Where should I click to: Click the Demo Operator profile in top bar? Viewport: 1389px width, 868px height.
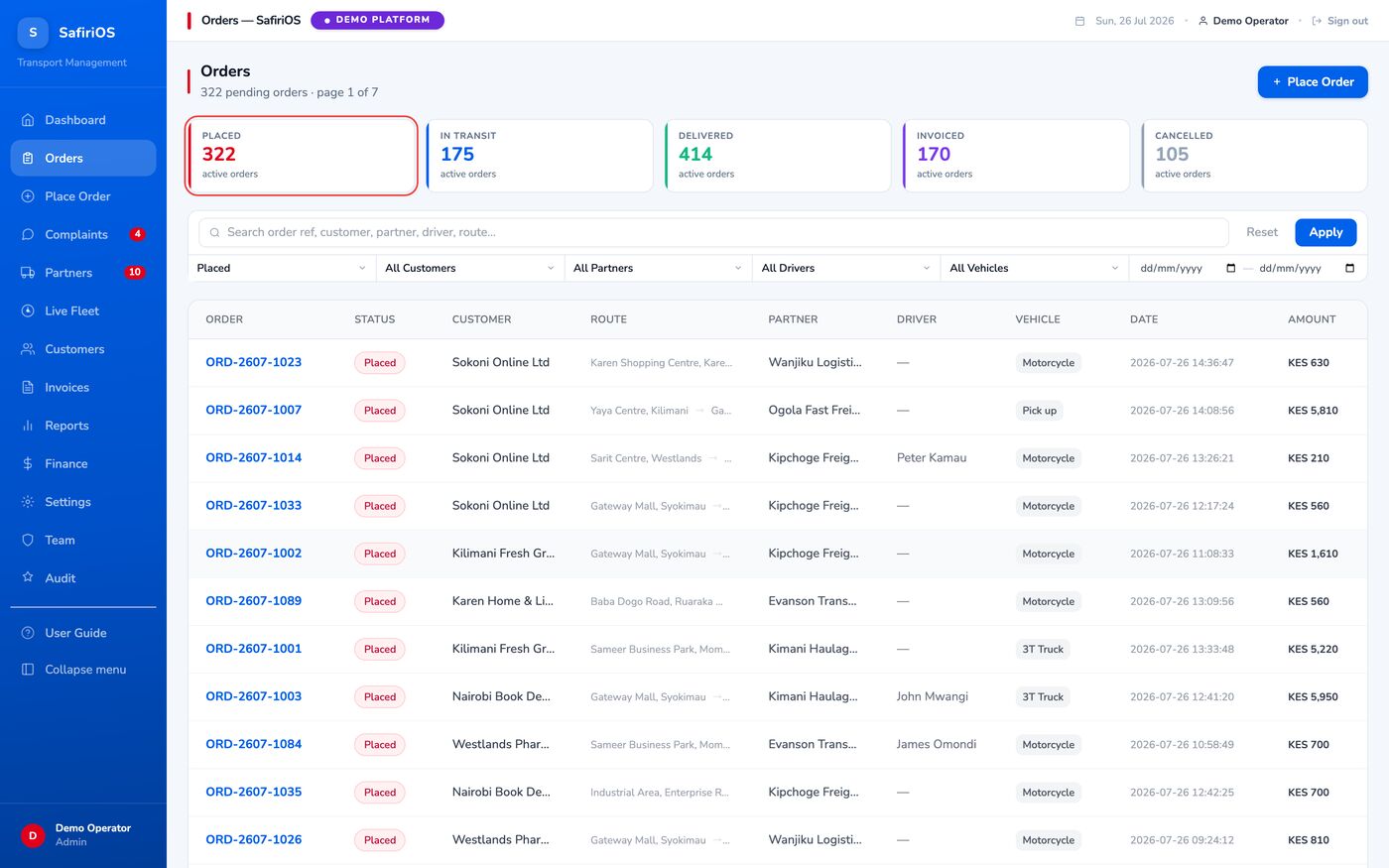(1243, 21)
